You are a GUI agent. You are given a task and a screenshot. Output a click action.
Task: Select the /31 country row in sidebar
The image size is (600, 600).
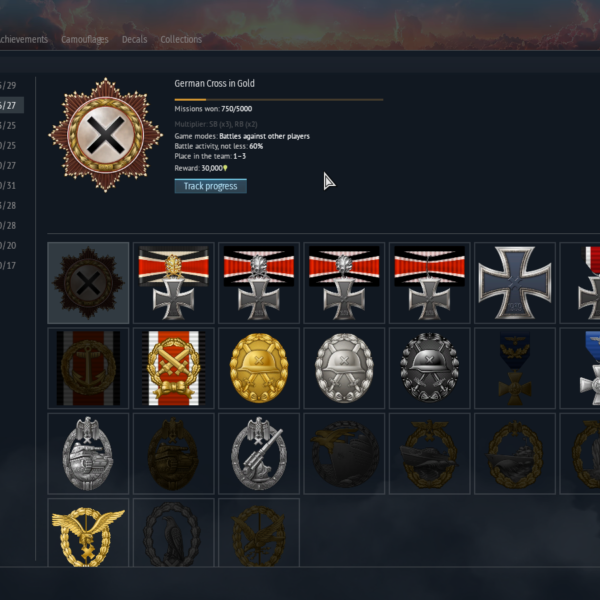[8, 186]
